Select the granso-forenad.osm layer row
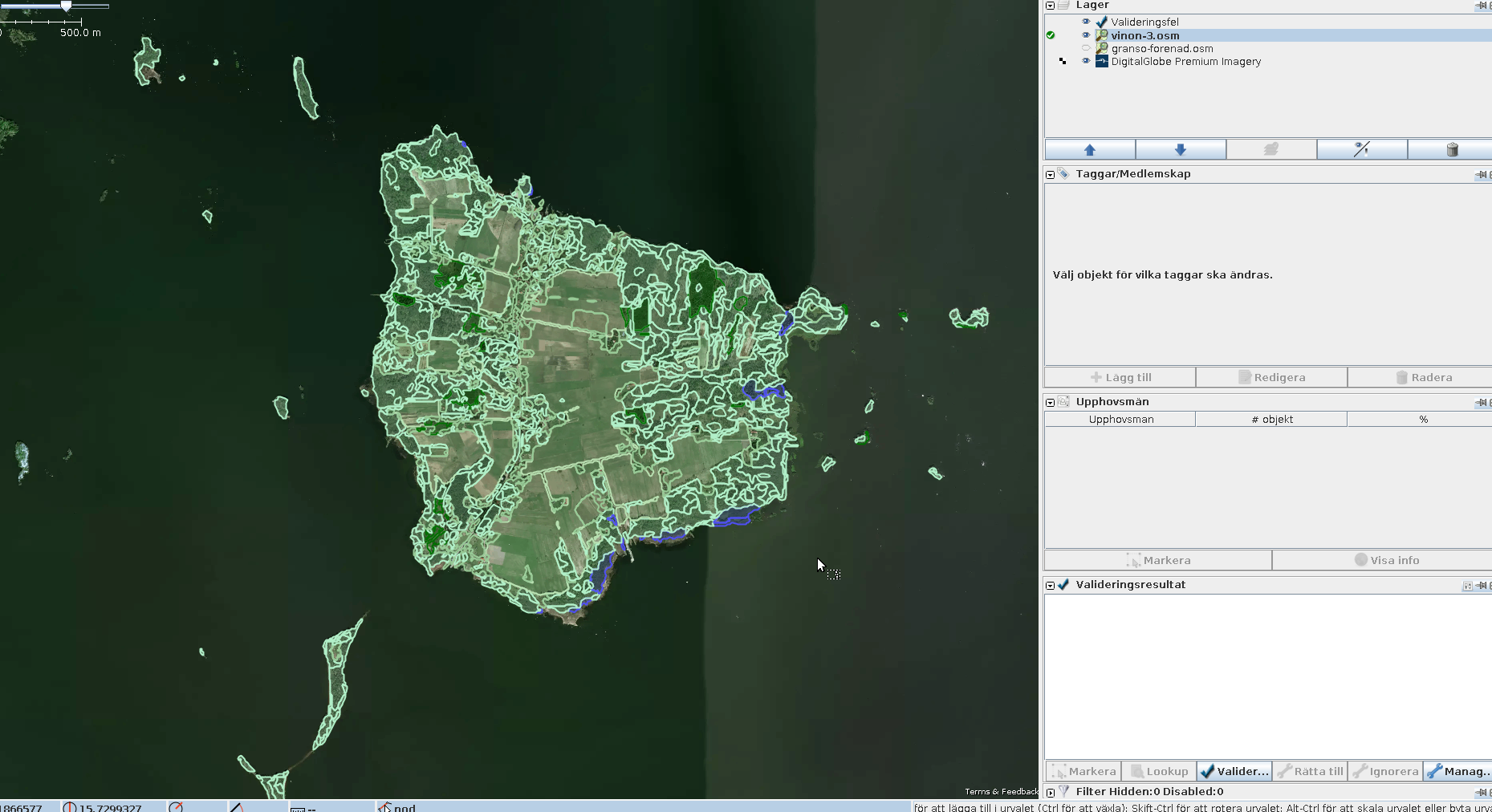 [1161, 48]
